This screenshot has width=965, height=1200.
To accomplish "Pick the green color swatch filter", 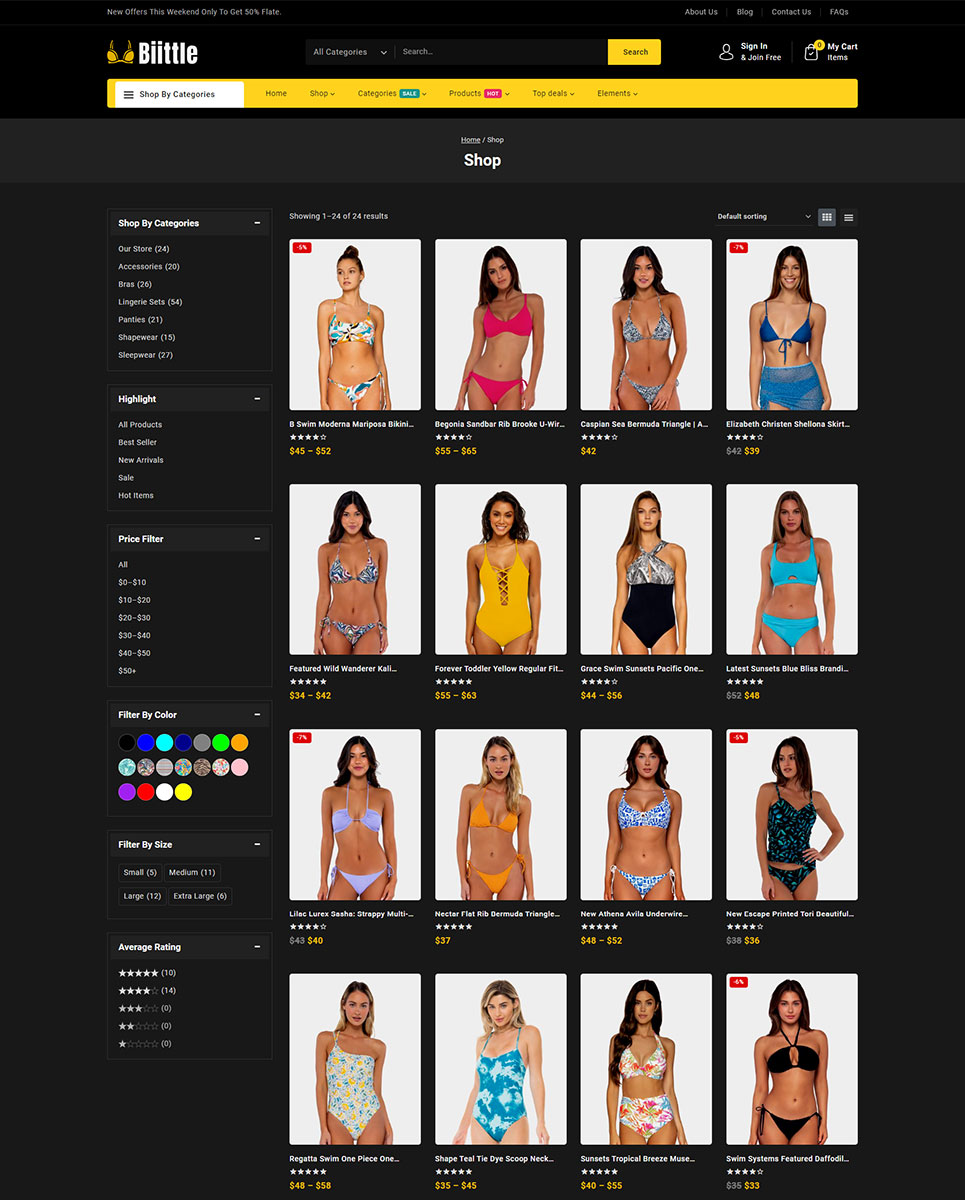I will (221, 743).
